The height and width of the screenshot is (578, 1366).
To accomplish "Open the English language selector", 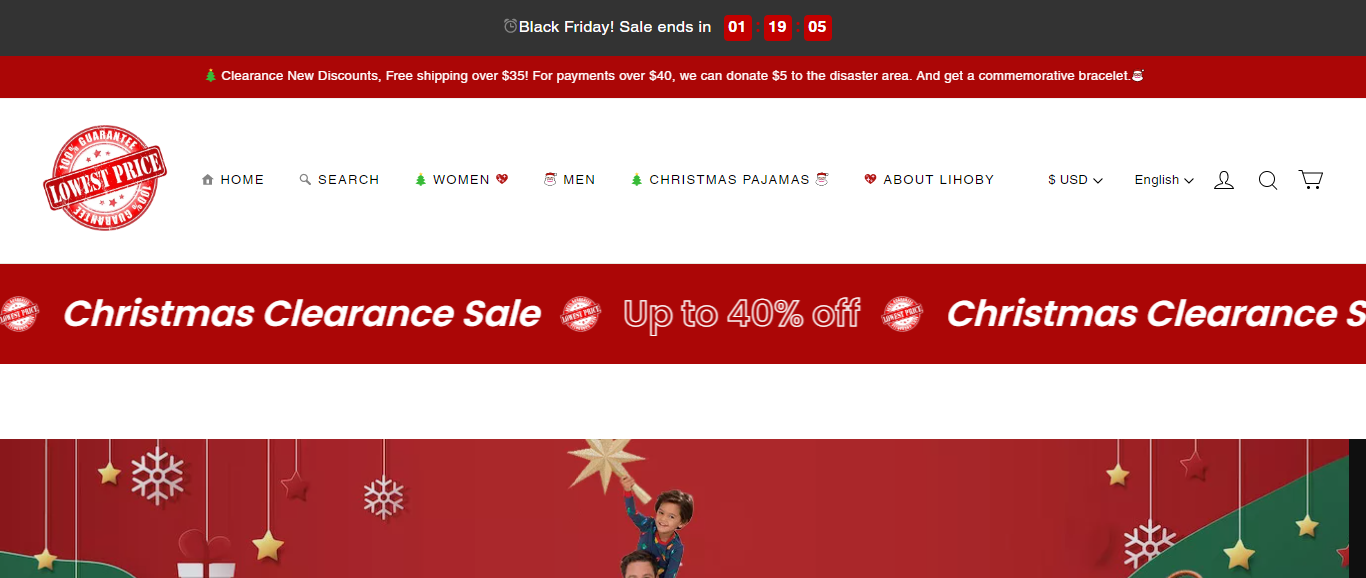I will pyautogui.click(x=1164, y=180).
